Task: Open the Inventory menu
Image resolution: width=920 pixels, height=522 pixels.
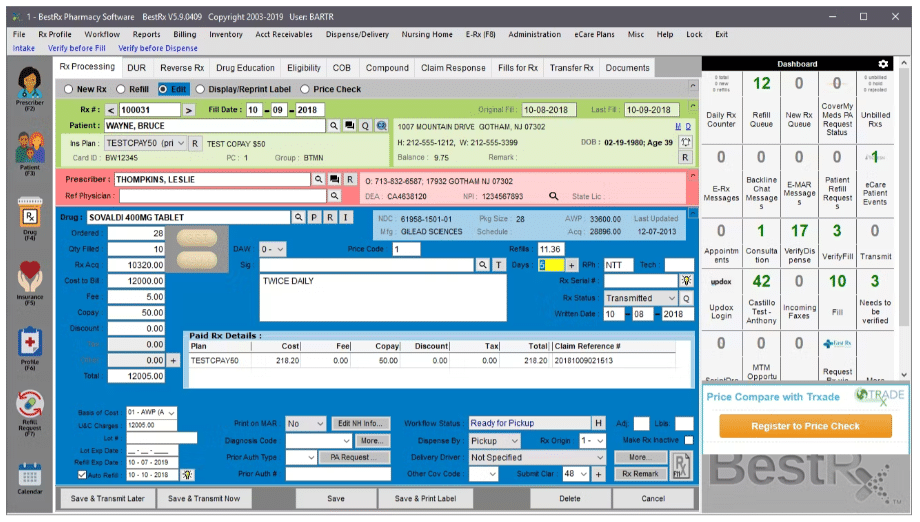Action: [226, 35]
